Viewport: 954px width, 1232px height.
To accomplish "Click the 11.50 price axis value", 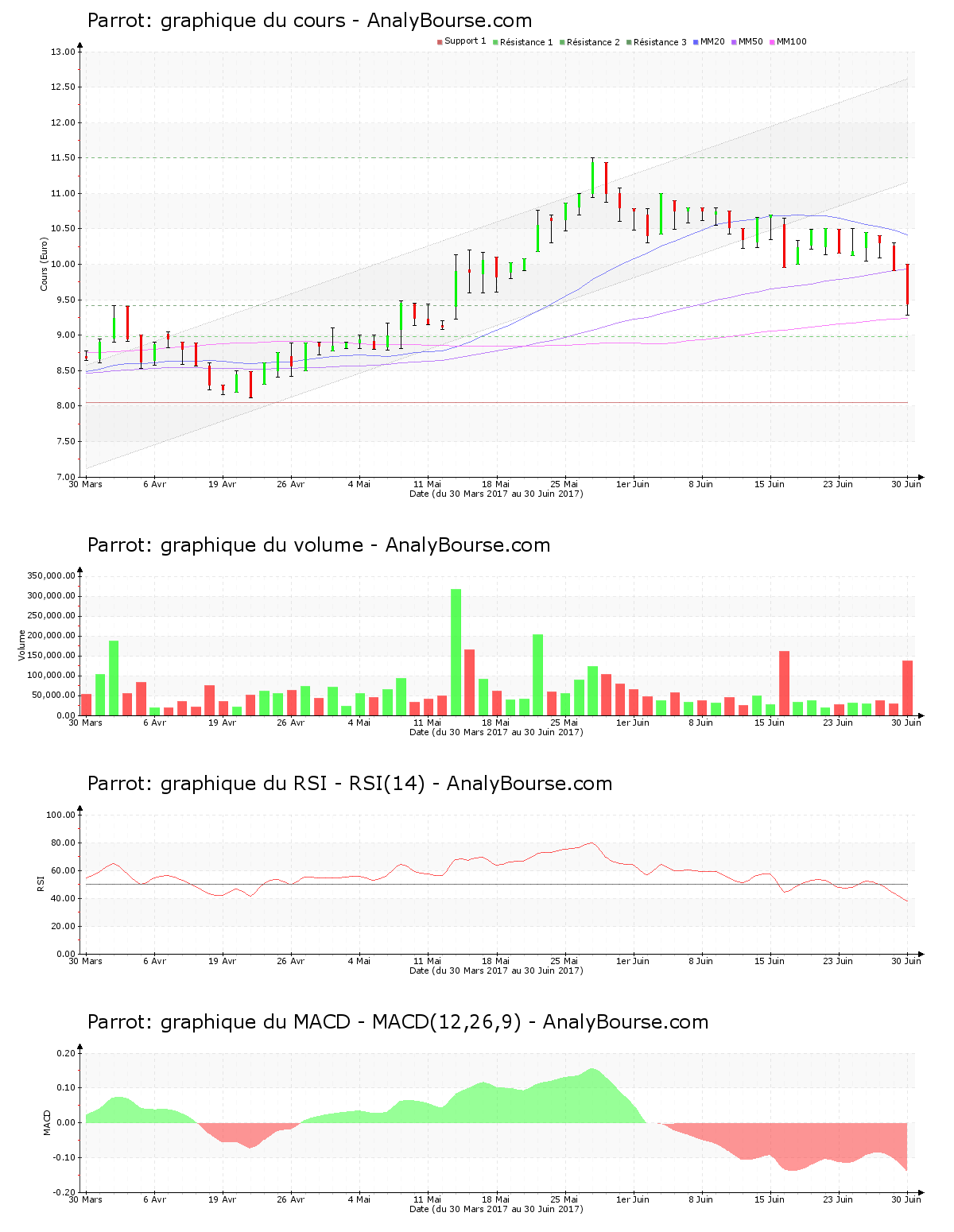I will click(x=63, y=158).
